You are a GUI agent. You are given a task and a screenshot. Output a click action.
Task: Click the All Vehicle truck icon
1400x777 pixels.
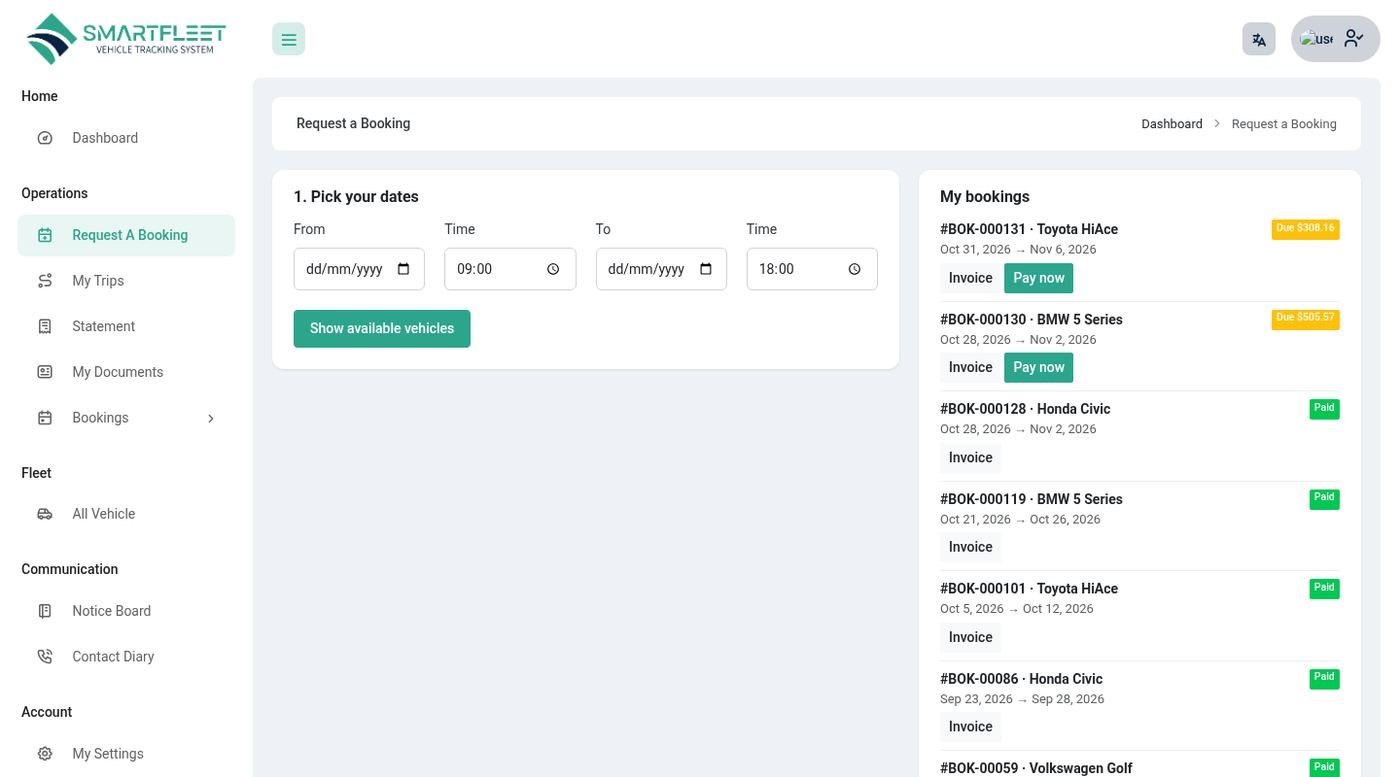pos(45,514)
